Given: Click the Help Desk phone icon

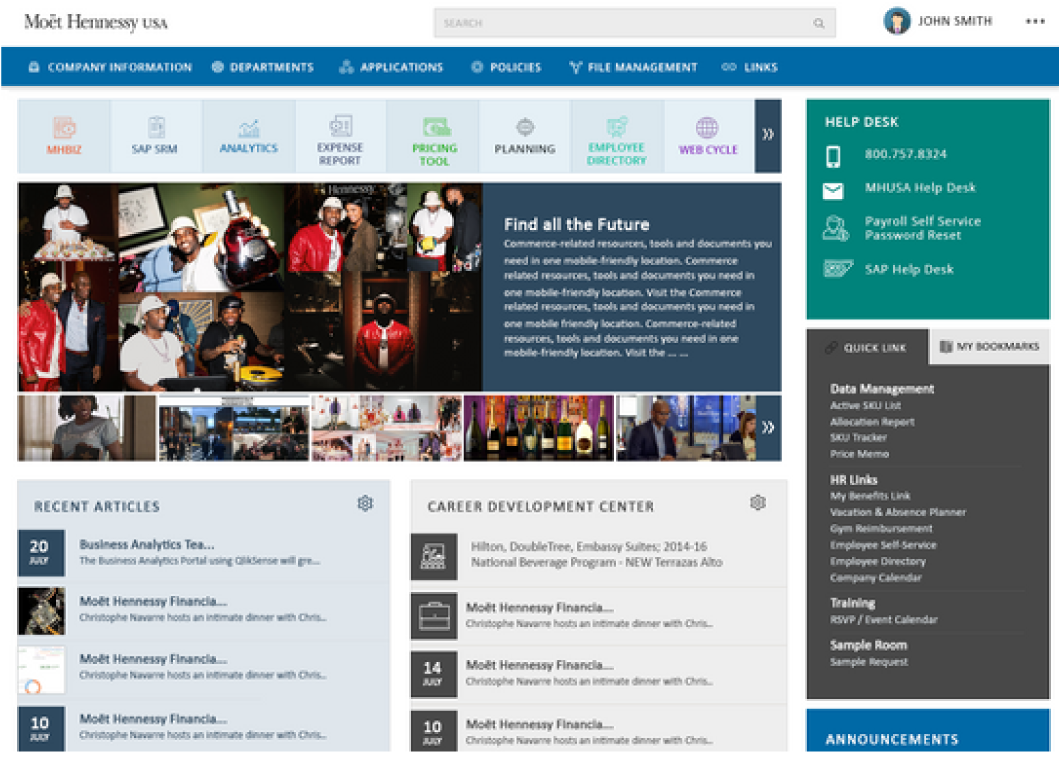Looking at the screenshot, I should [833, 156].
